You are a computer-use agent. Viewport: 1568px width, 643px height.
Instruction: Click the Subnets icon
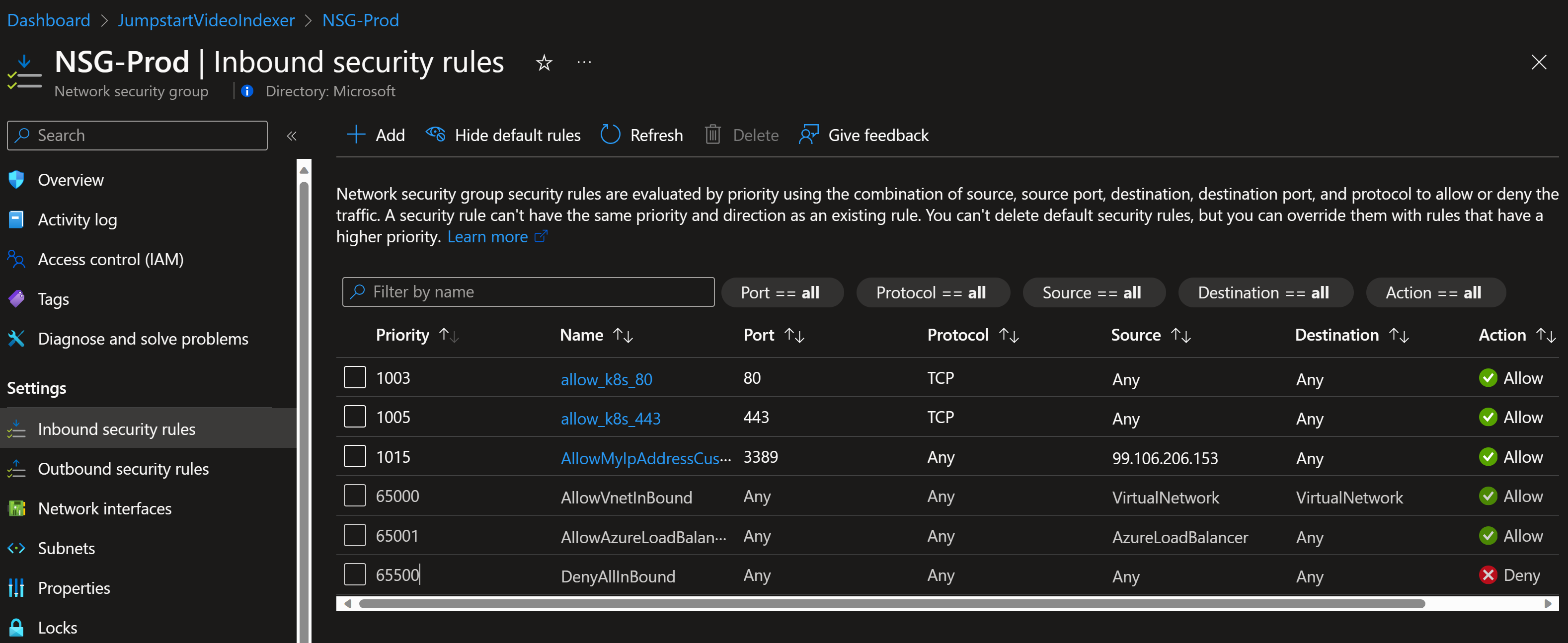click(16, 548)
